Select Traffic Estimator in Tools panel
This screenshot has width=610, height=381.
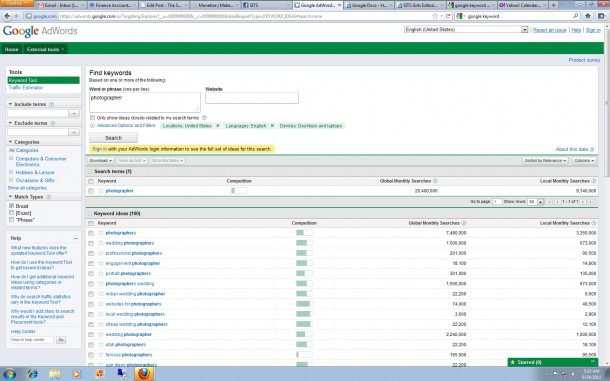click(26, 88)
